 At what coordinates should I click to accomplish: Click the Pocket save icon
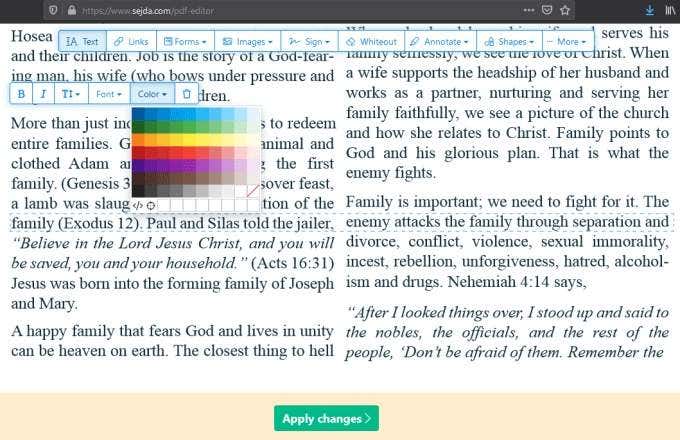tap(547, 10)
